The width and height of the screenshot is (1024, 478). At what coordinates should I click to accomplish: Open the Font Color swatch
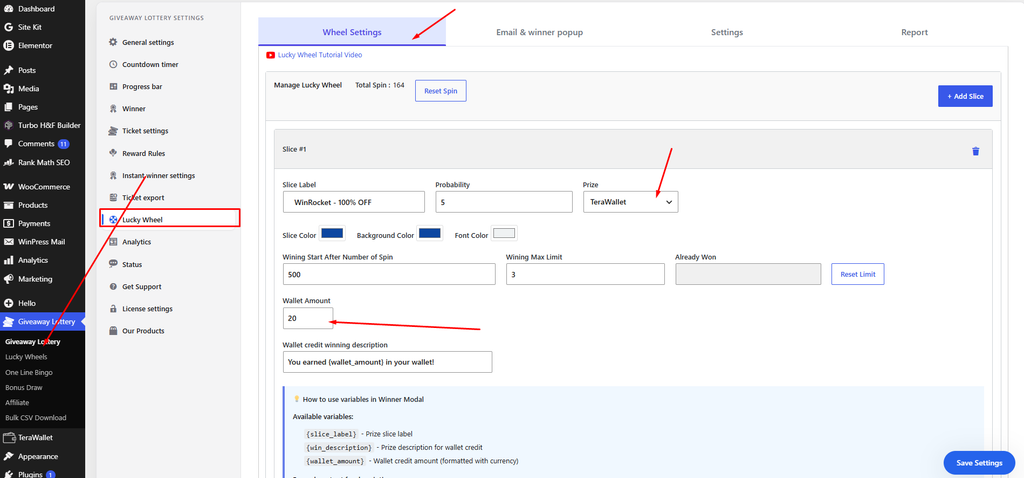coord(504,233)
